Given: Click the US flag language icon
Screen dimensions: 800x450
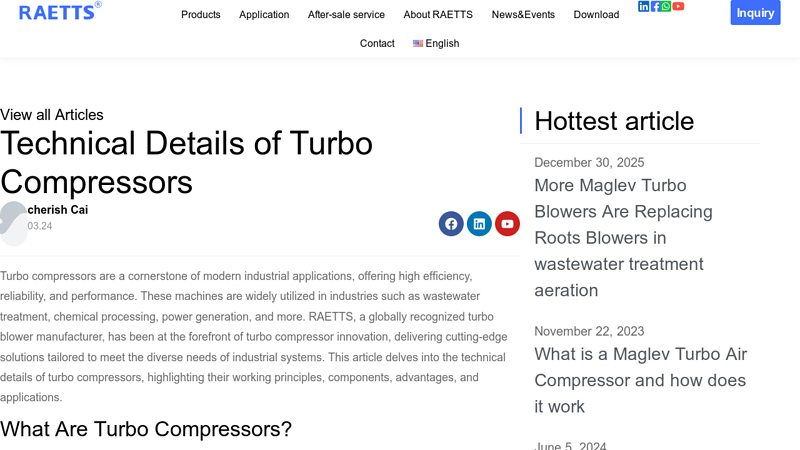Looking at the screenshot, I should coord(418,43).
